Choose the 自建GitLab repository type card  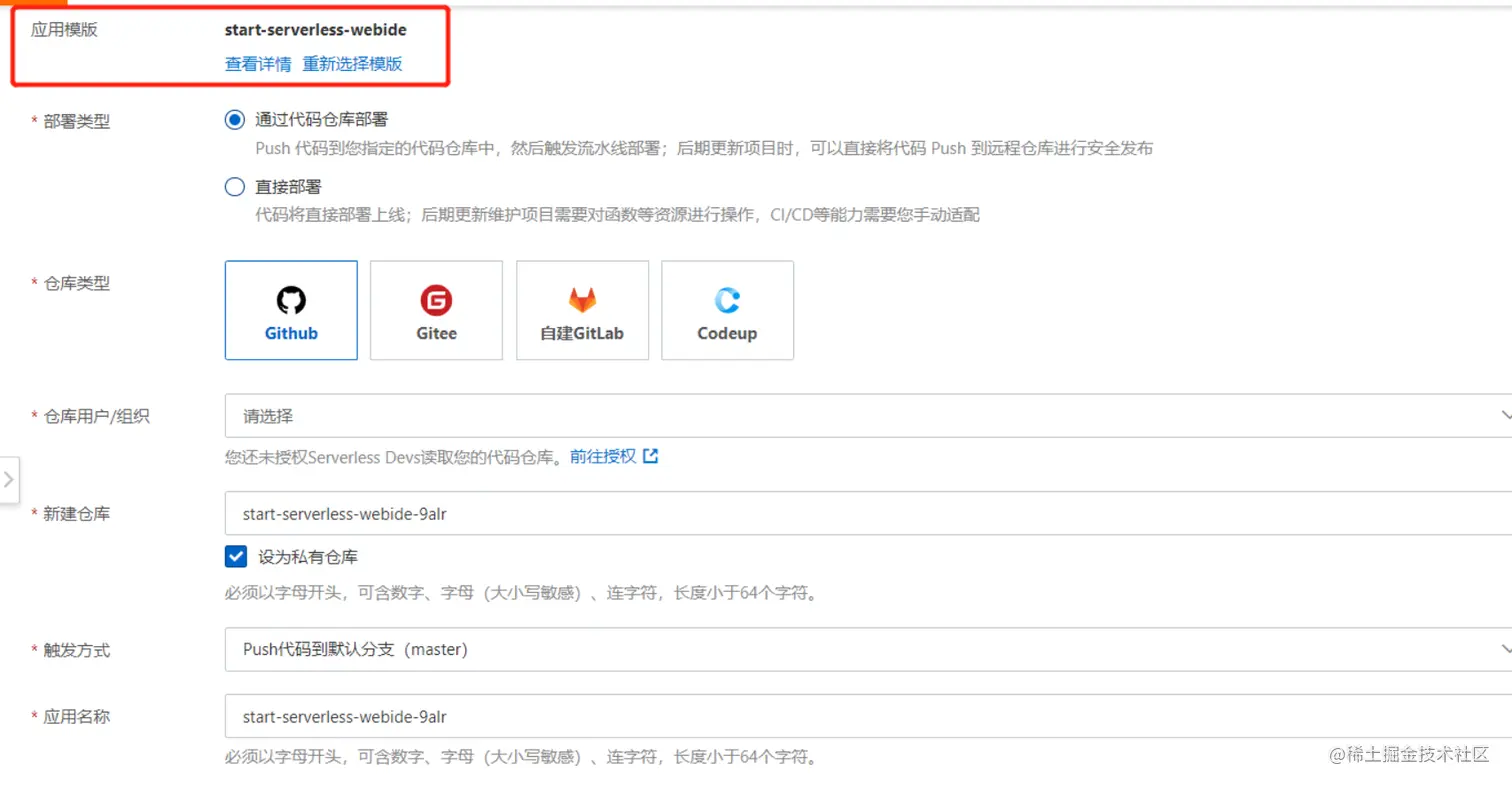point(582,310)
